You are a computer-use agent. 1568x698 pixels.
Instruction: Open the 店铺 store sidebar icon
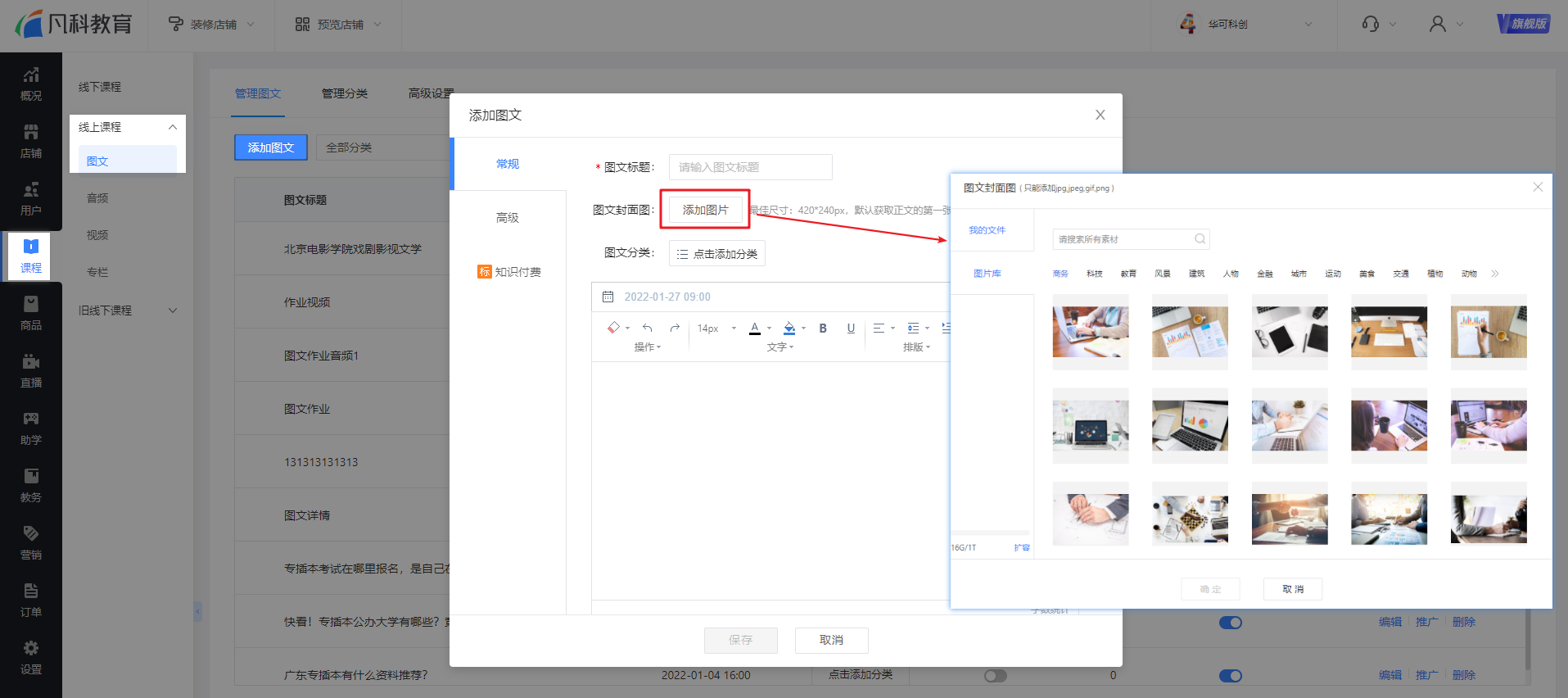(31, 142)
